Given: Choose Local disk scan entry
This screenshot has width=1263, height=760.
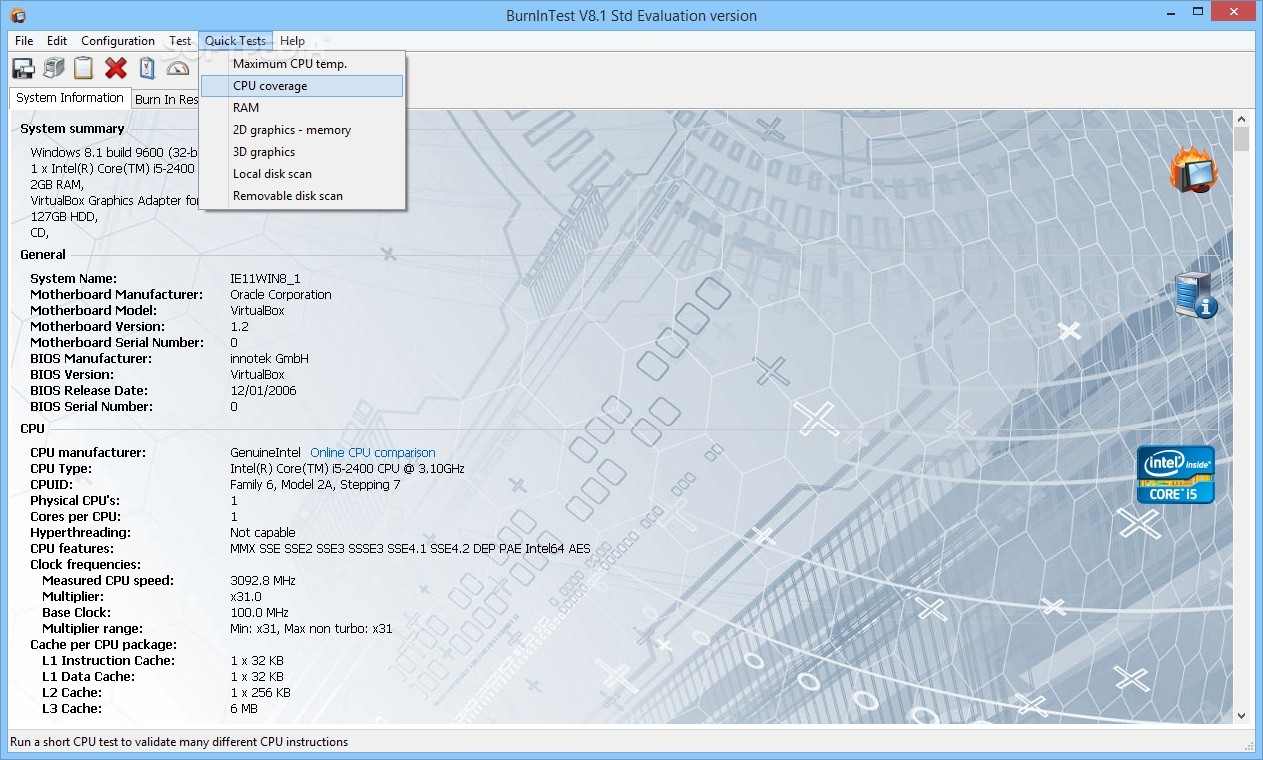Looking at the screenshot, I should click(303, 174).
